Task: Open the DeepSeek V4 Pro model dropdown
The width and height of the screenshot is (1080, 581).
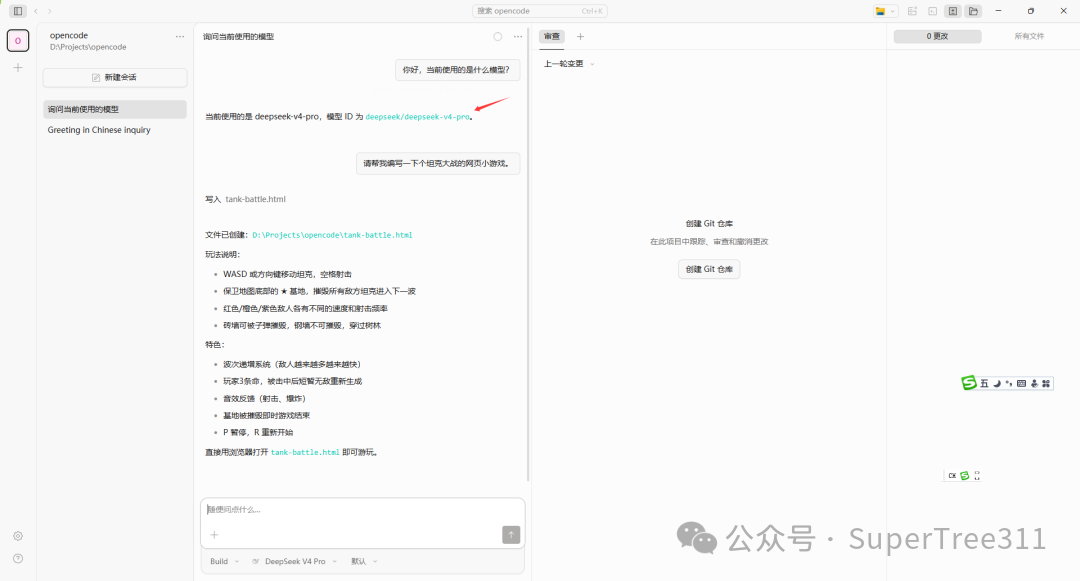Action: pos(294,561)
